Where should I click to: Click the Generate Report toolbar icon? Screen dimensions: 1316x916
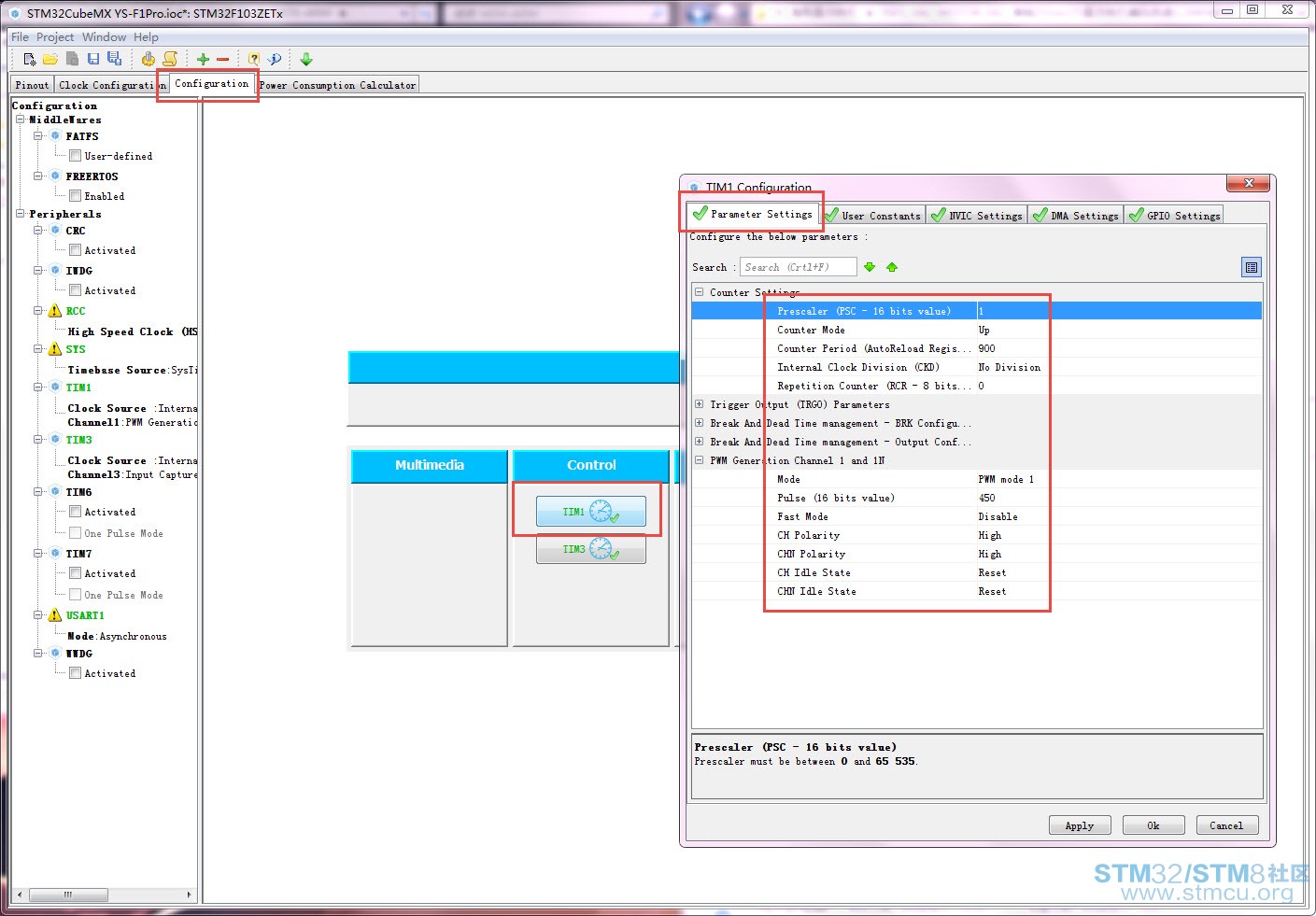[149, 59]
